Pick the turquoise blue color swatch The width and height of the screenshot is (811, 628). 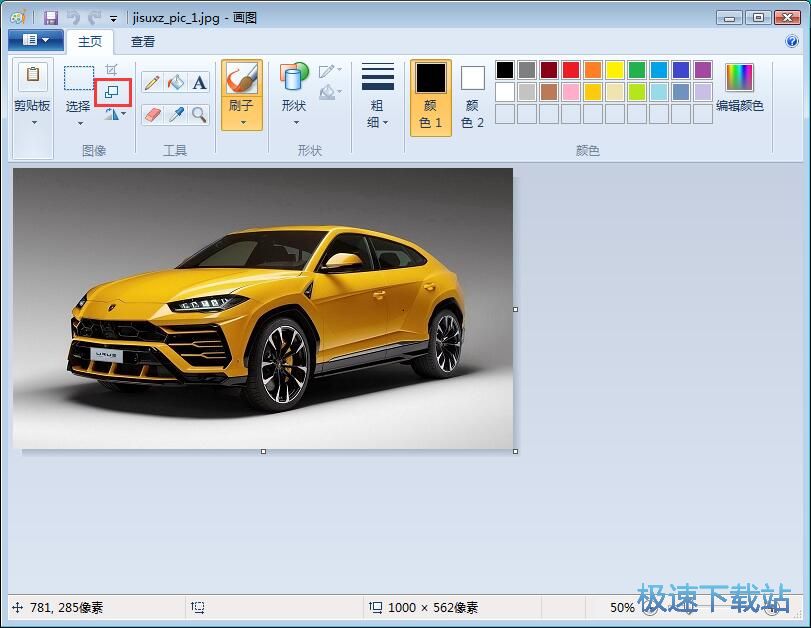point(659,70)
